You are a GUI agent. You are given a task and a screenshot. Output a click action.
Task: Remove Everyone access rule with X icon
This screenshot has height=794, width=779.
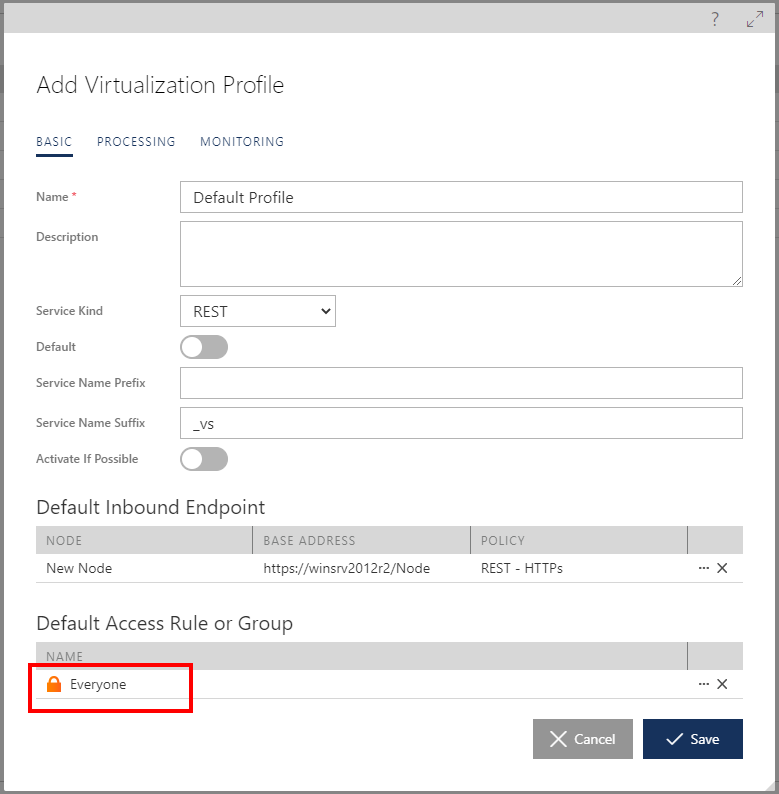click(722, 684)
